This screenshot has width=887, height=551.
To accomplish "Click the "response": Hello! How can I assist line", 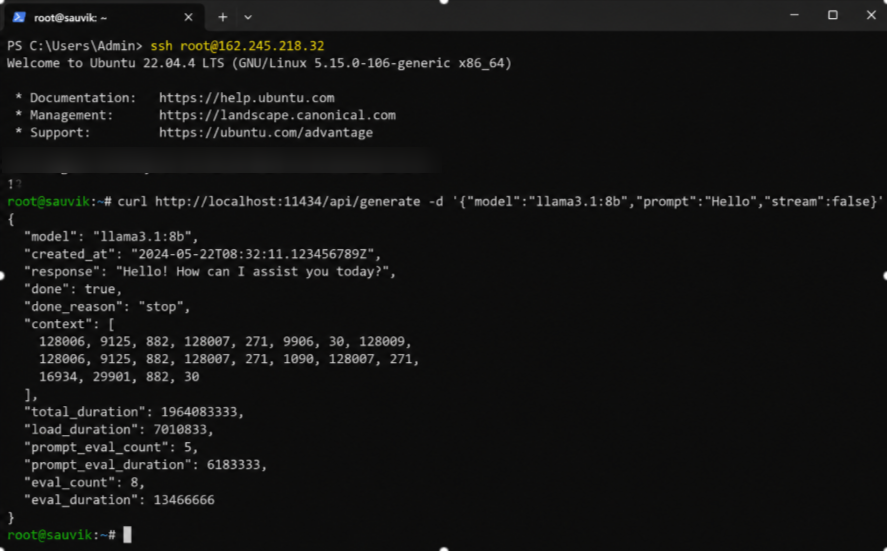I will point(210,272).
